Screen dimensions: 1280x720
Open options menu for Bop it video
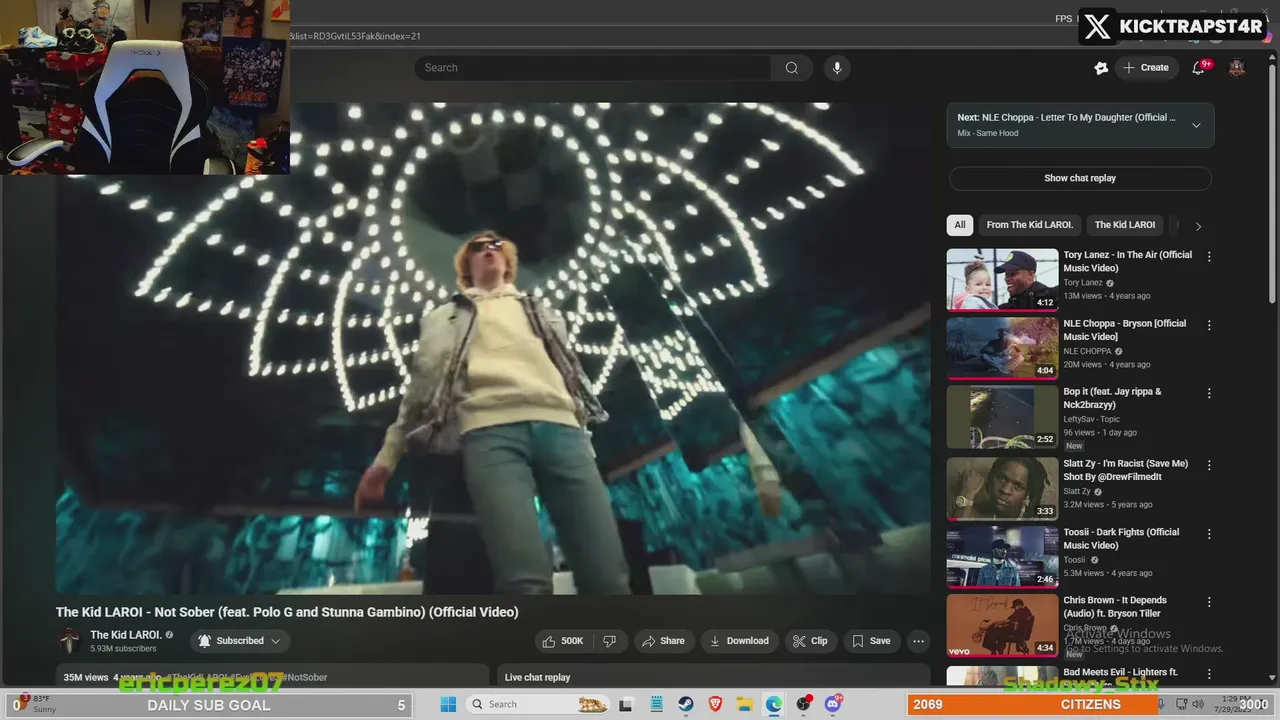pos(1209,394)
